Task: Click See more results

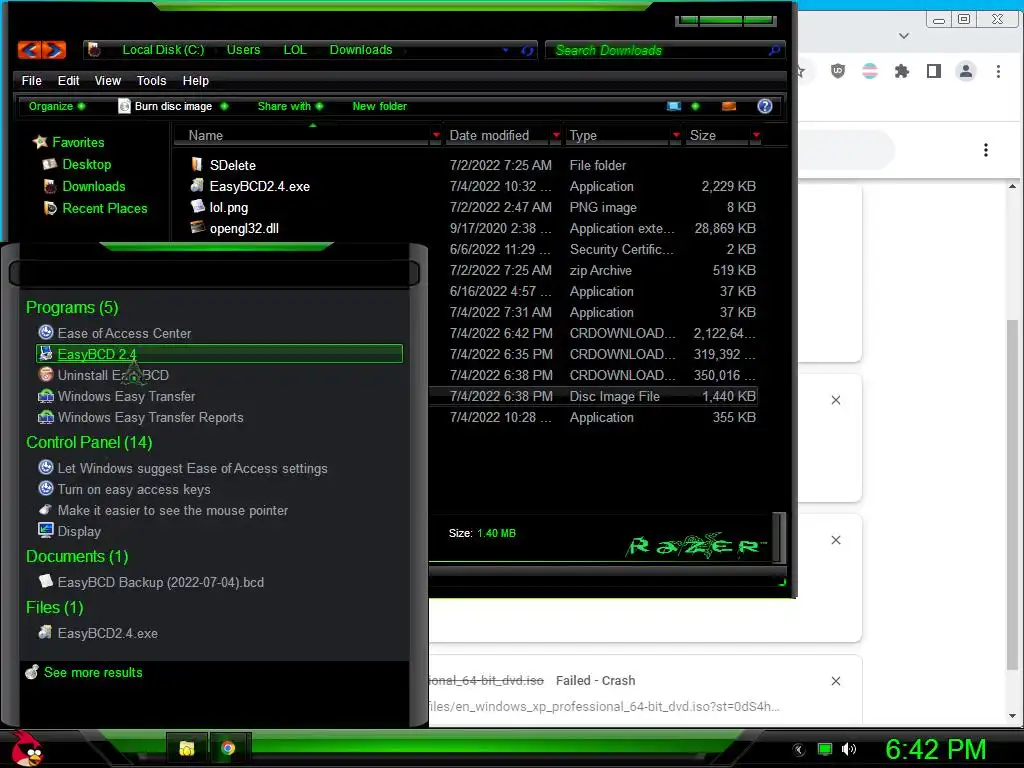Action: pos(93,673)
